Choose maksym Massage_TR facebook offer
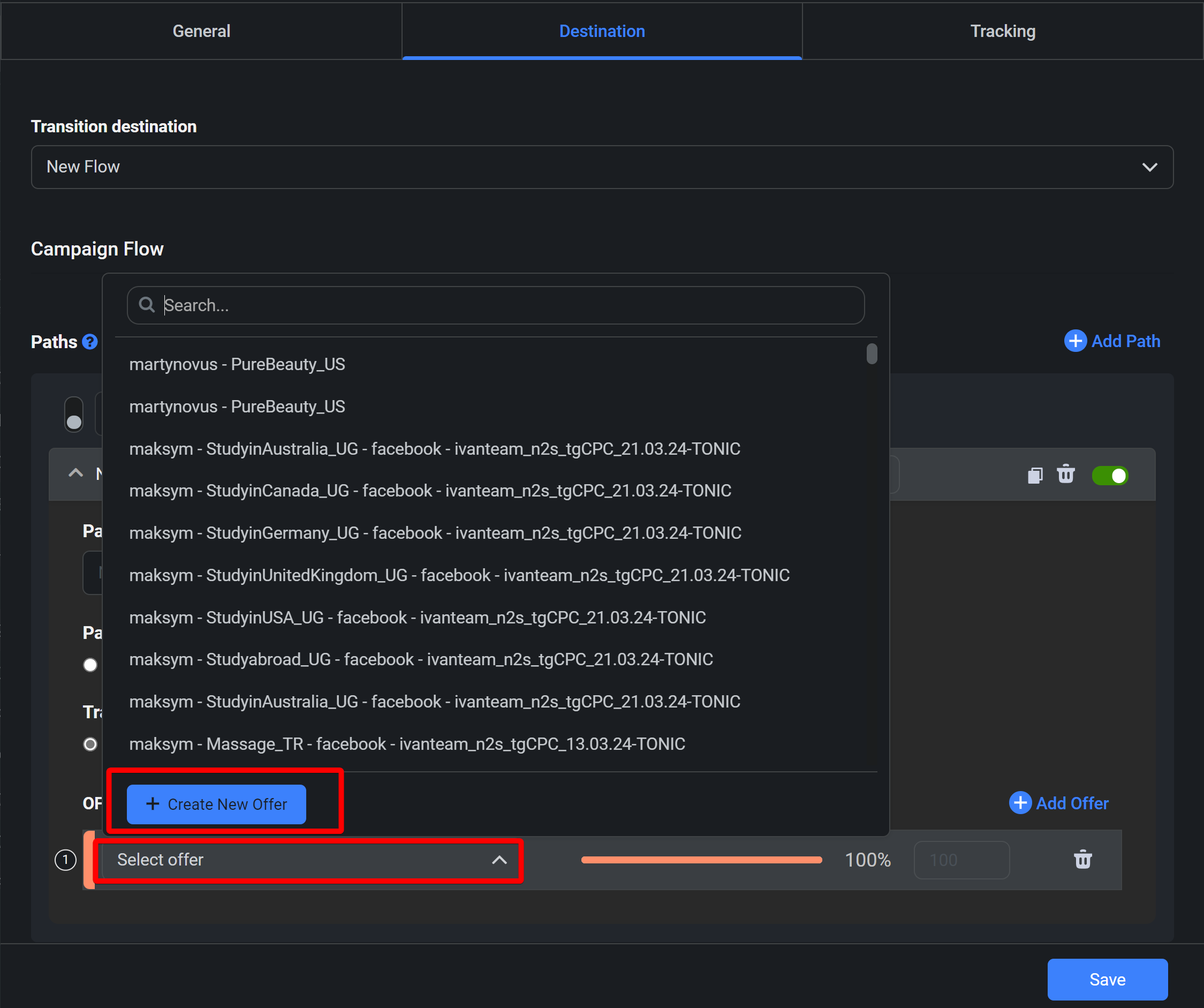The image size is (1204, 1008). point(407,743)
